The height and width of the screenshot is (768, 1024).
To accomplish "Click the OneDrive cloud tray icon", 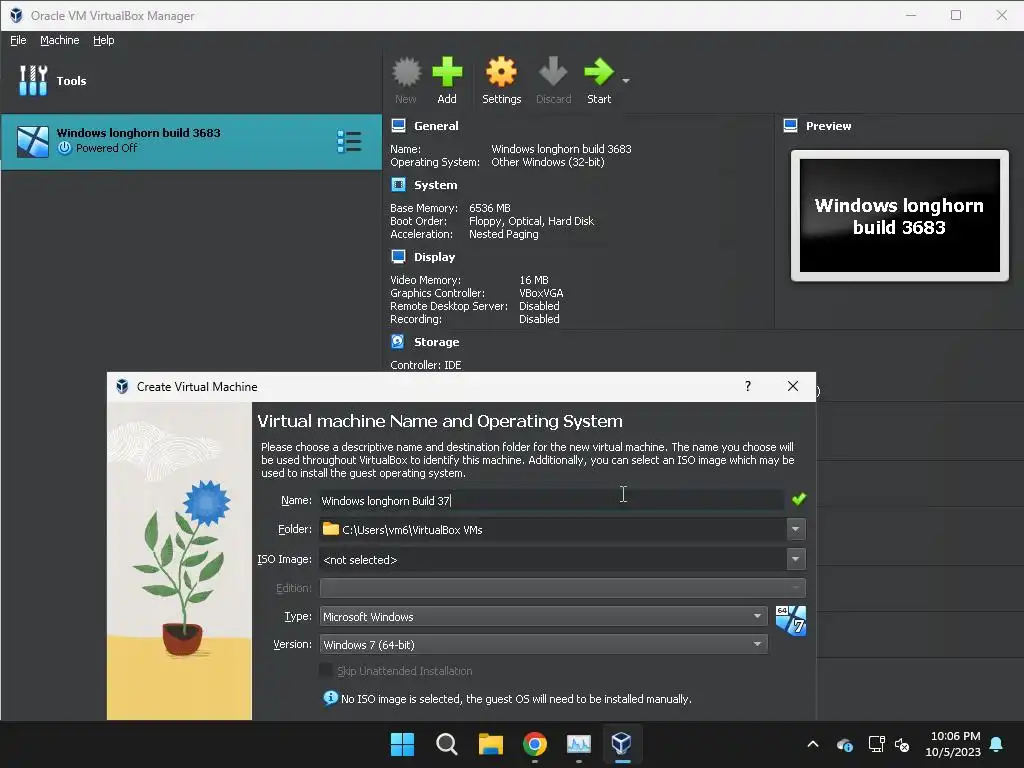I will (x=844, y=744).
